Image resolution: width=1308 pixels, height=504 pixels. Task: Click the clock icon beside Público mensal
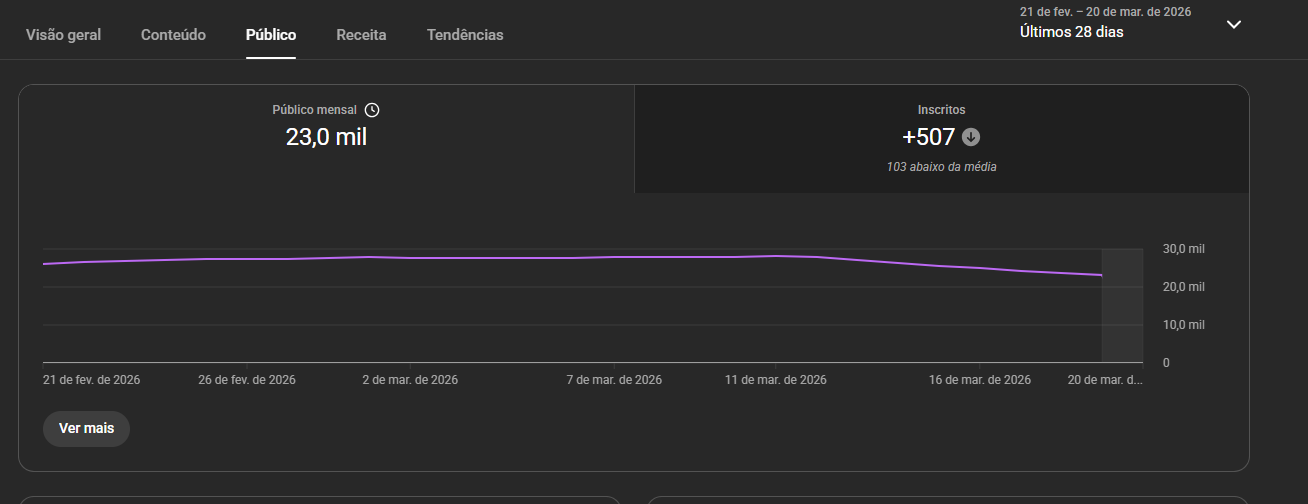[372, 110]
